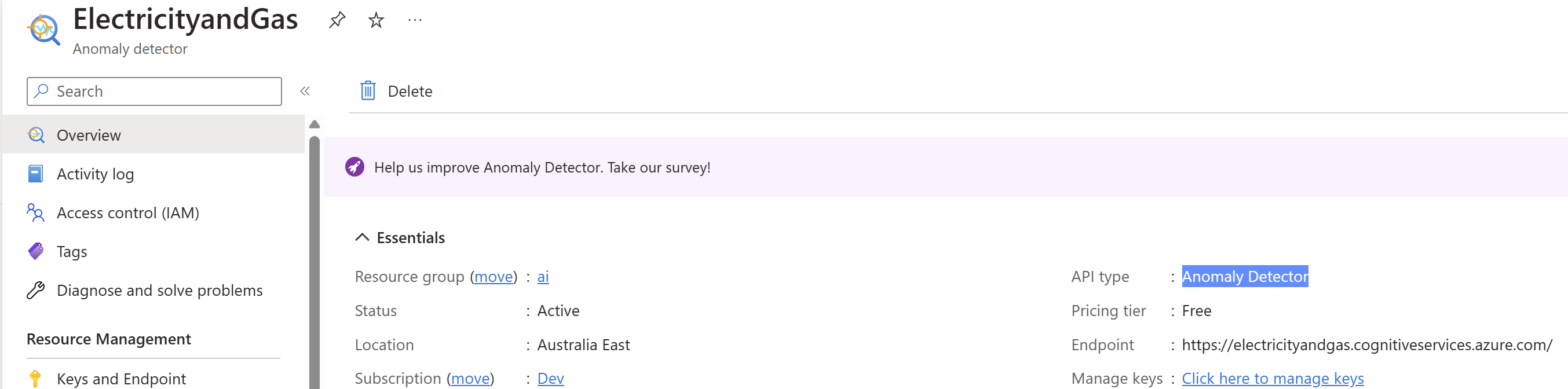This screenshot has height=389, width=1568.
Task: Click here to manage keys link
Action: coord(1272,379)
